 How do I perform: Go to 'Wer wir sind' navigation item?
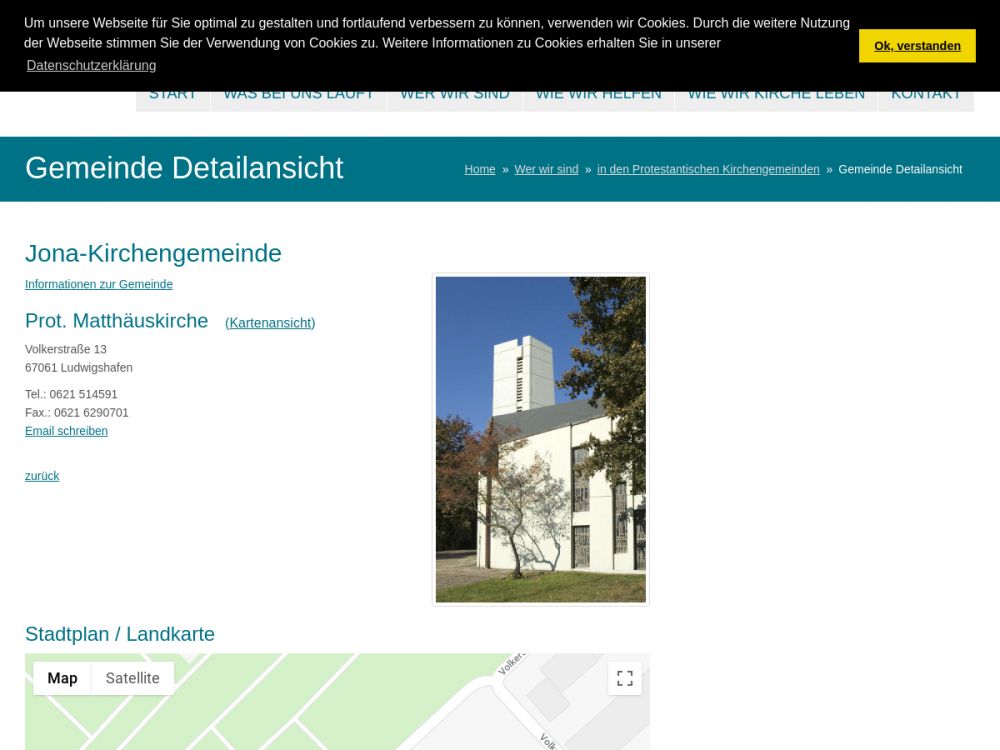point(455,98)
